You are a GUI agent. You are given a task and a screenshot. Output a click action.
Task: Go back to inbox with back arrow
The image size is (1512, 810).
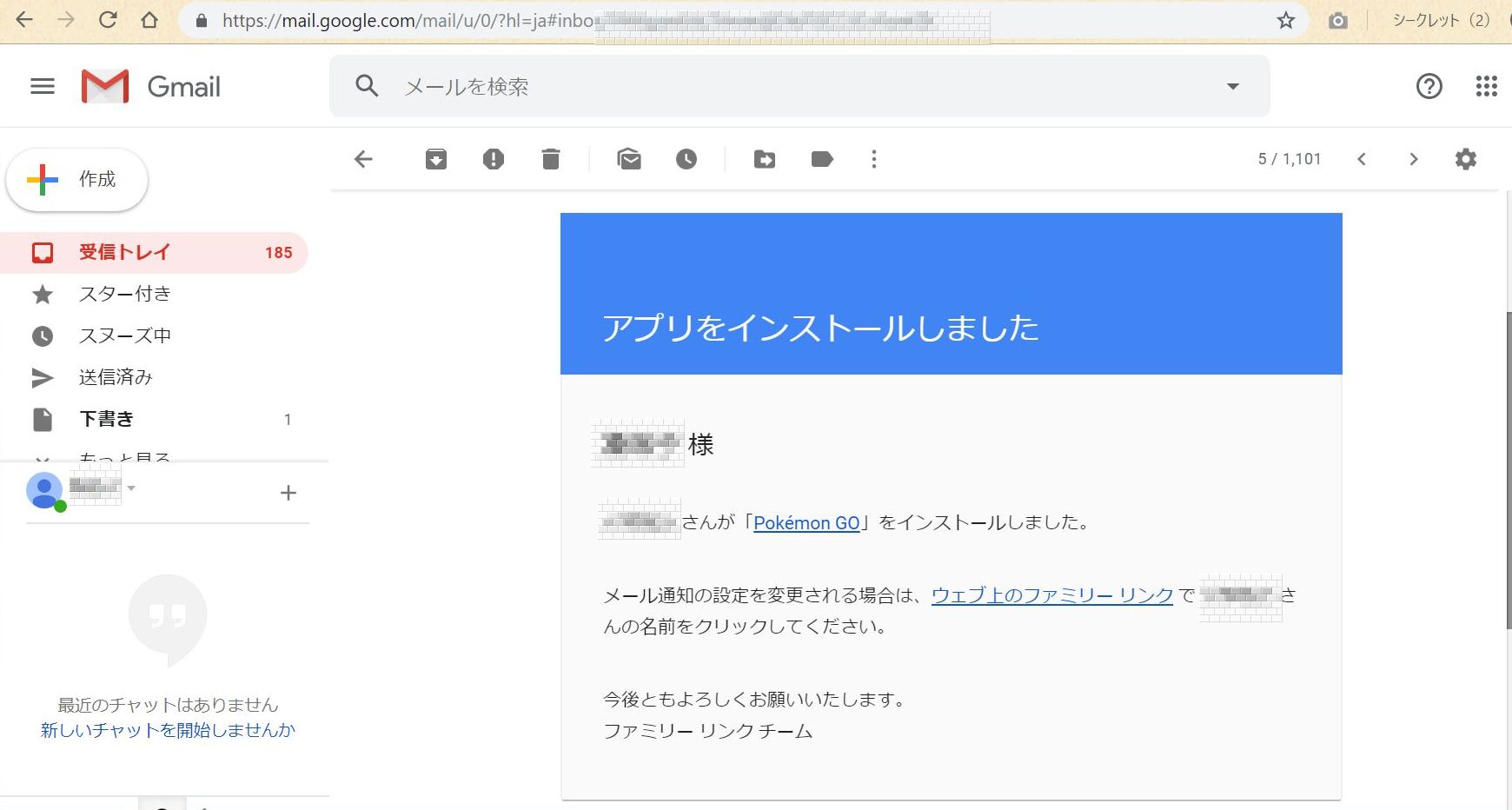click(363, 159)
